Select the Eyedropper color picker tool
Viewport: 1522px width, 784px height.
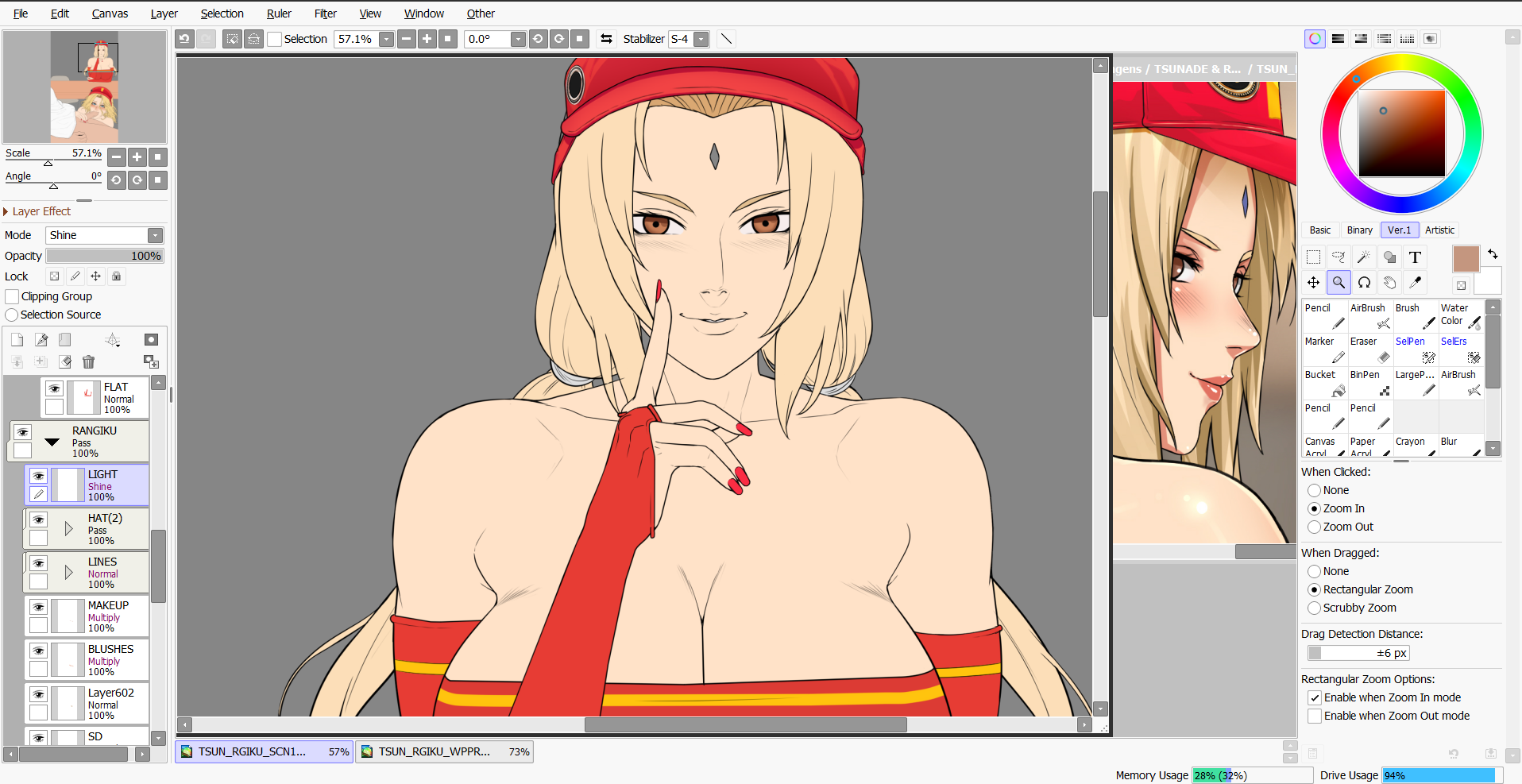(1415, 282)
